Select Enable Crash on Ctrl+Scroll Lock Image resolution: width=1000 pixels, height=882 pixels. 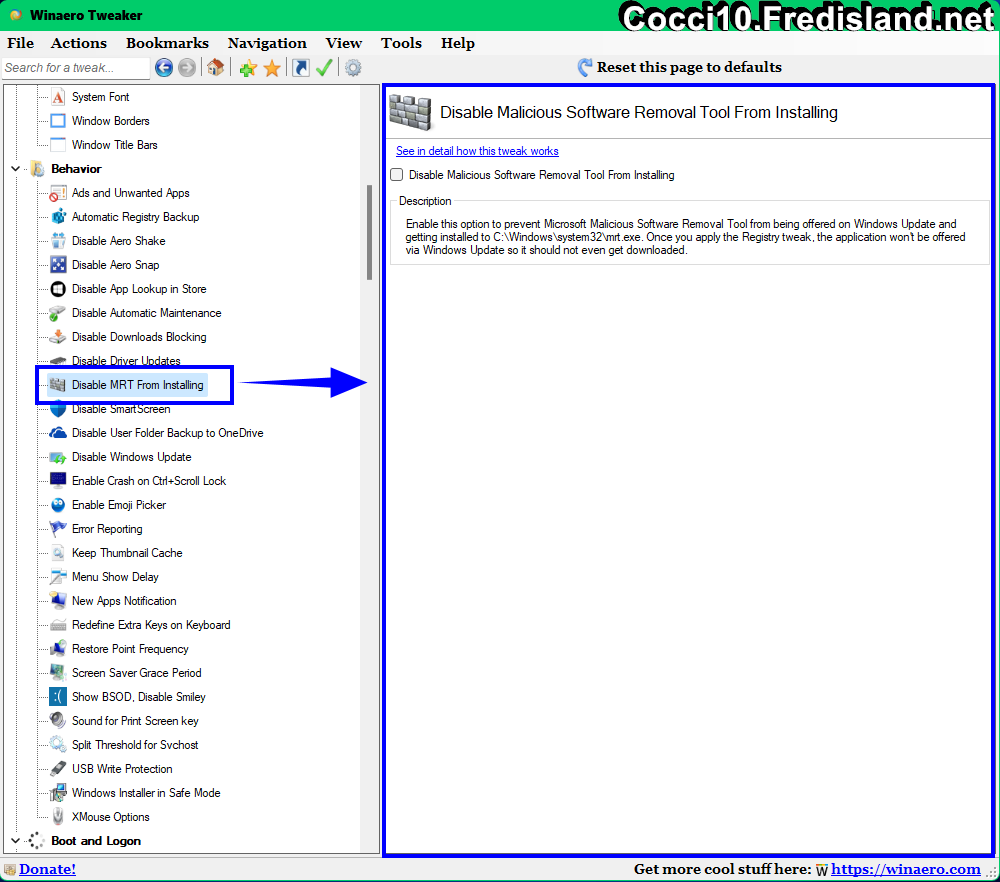(x=149, y=481)
